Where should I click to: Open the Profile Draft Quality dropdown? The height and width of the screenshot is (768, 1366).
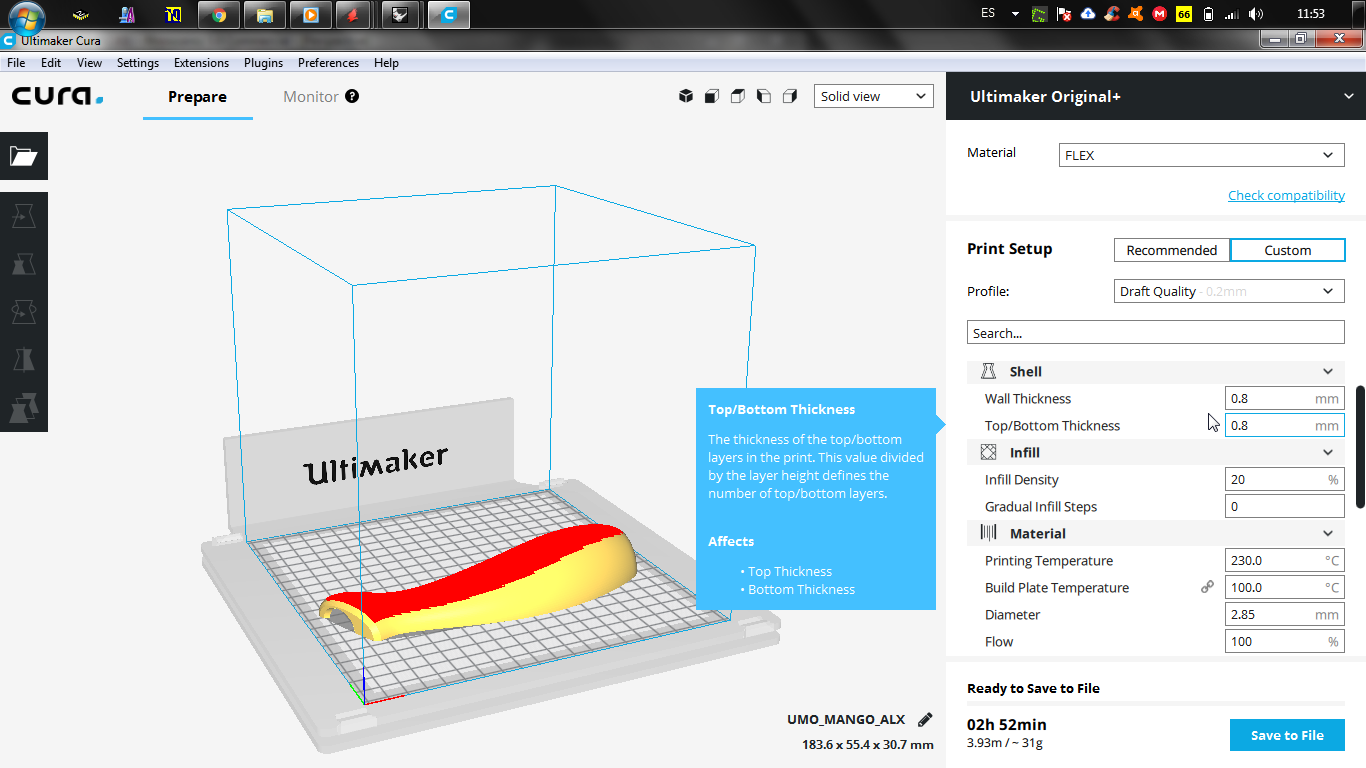(x=1230, y=291)
